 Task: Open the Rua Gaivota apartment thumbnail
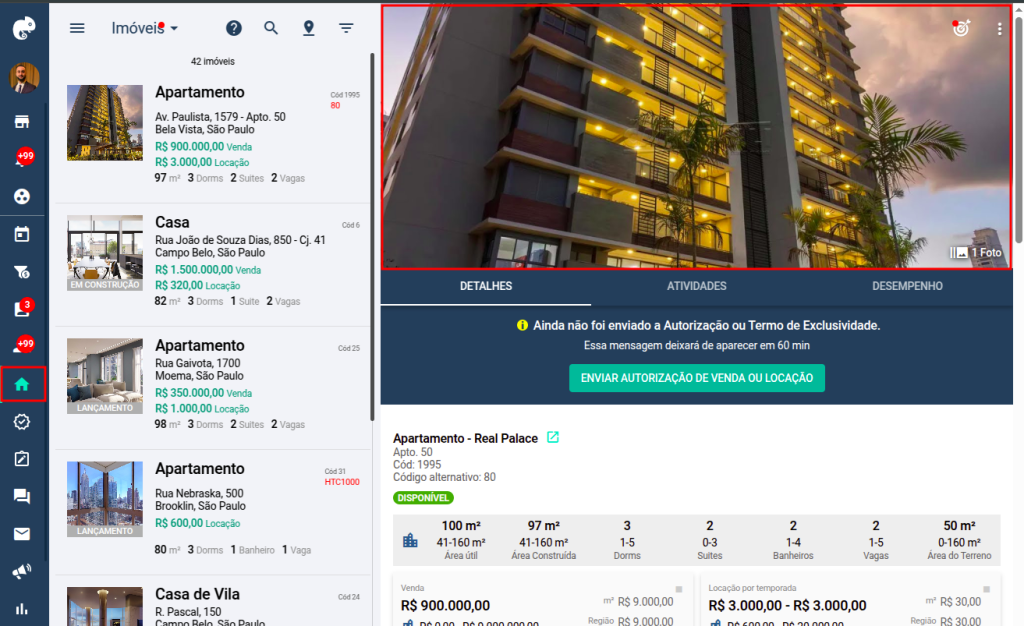coord(104,376)
